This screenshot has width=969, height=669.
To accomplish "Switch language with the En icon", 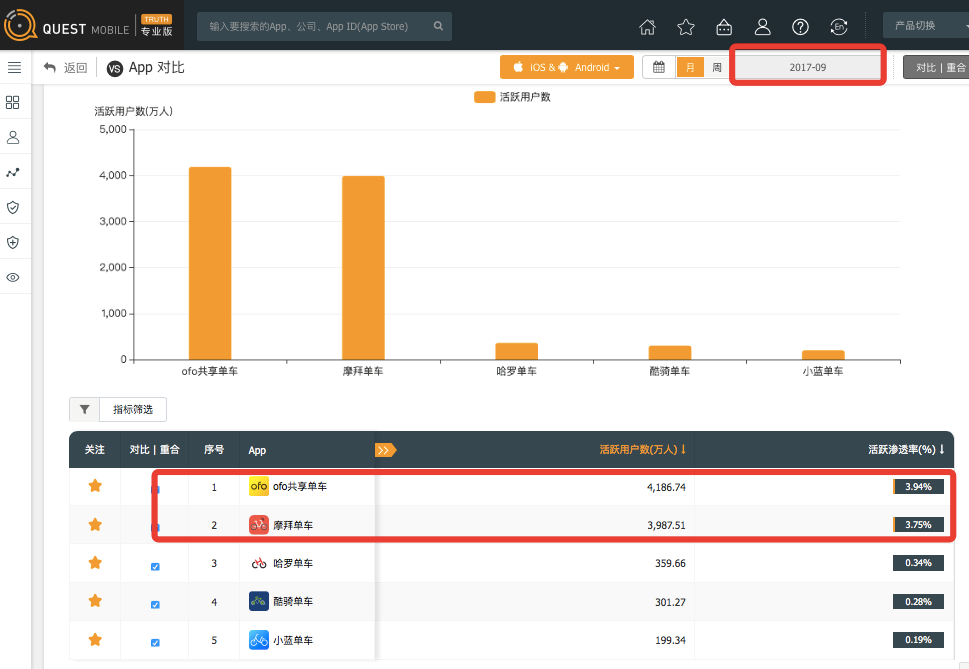I will point(840,27).
